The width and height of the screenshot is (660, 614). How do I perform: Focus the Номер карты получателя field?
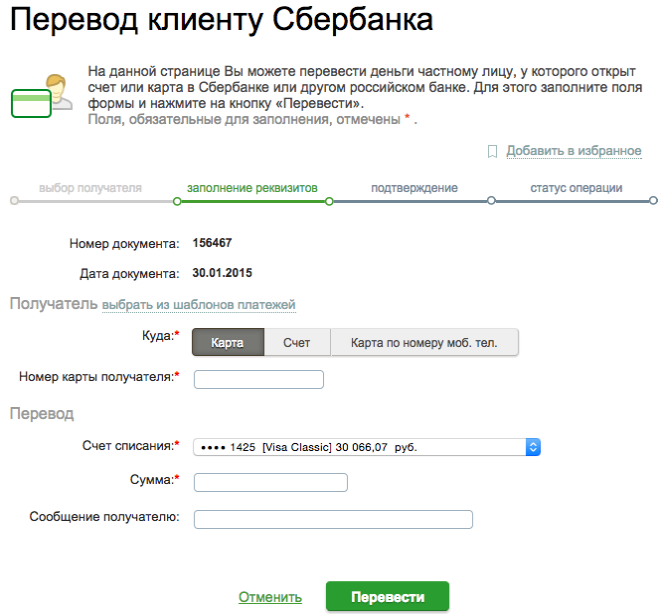[258, 379]
